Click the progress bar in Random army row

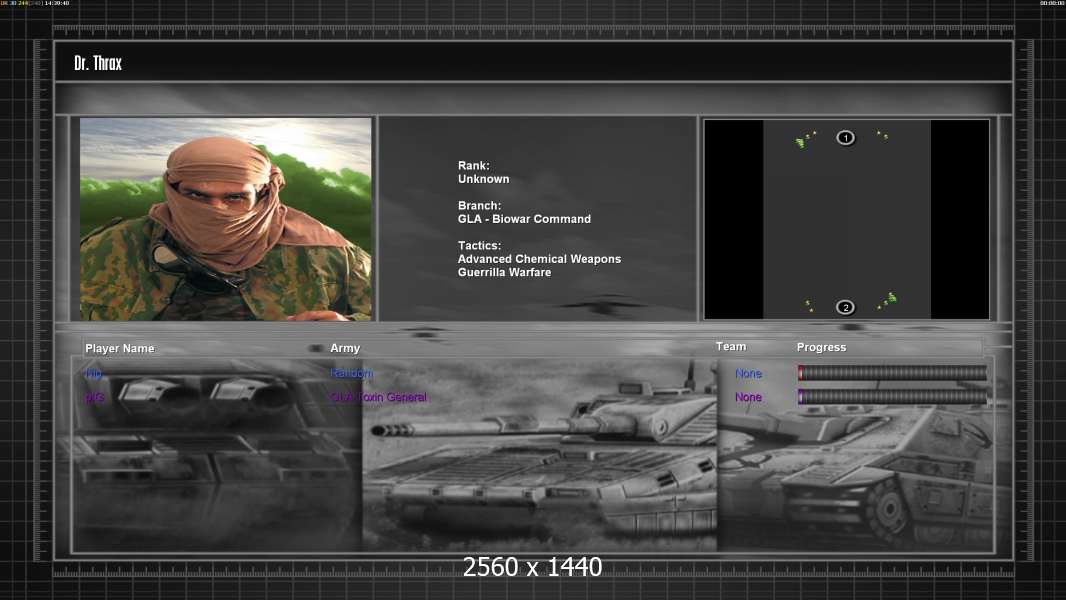tap(892, 372)
